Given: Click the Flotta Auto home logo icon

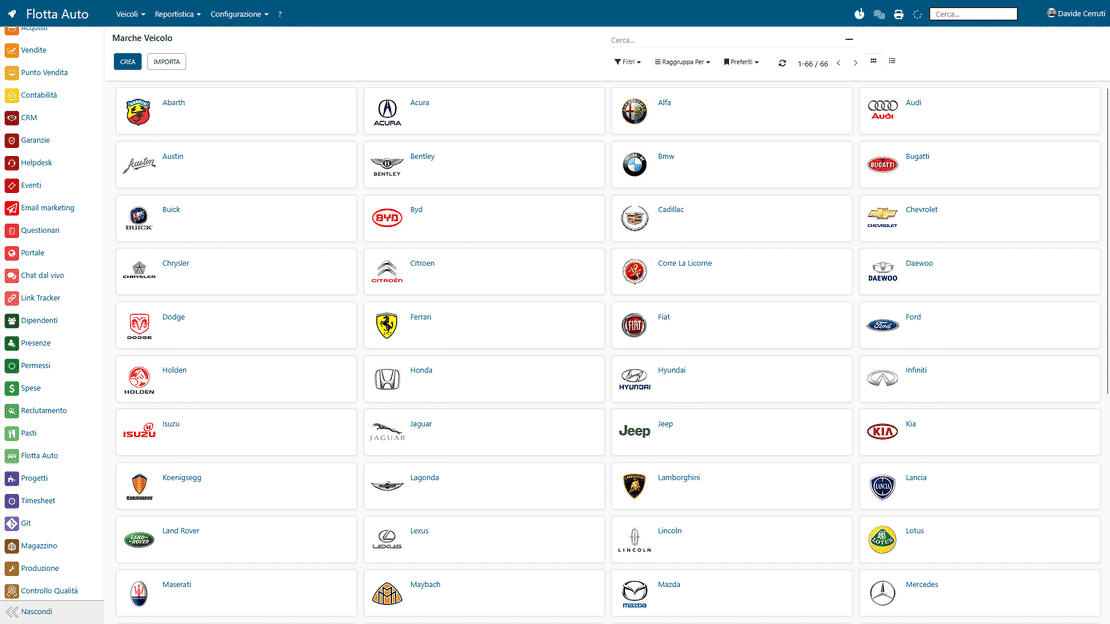Looking at the screenshot, I should 12,13.
